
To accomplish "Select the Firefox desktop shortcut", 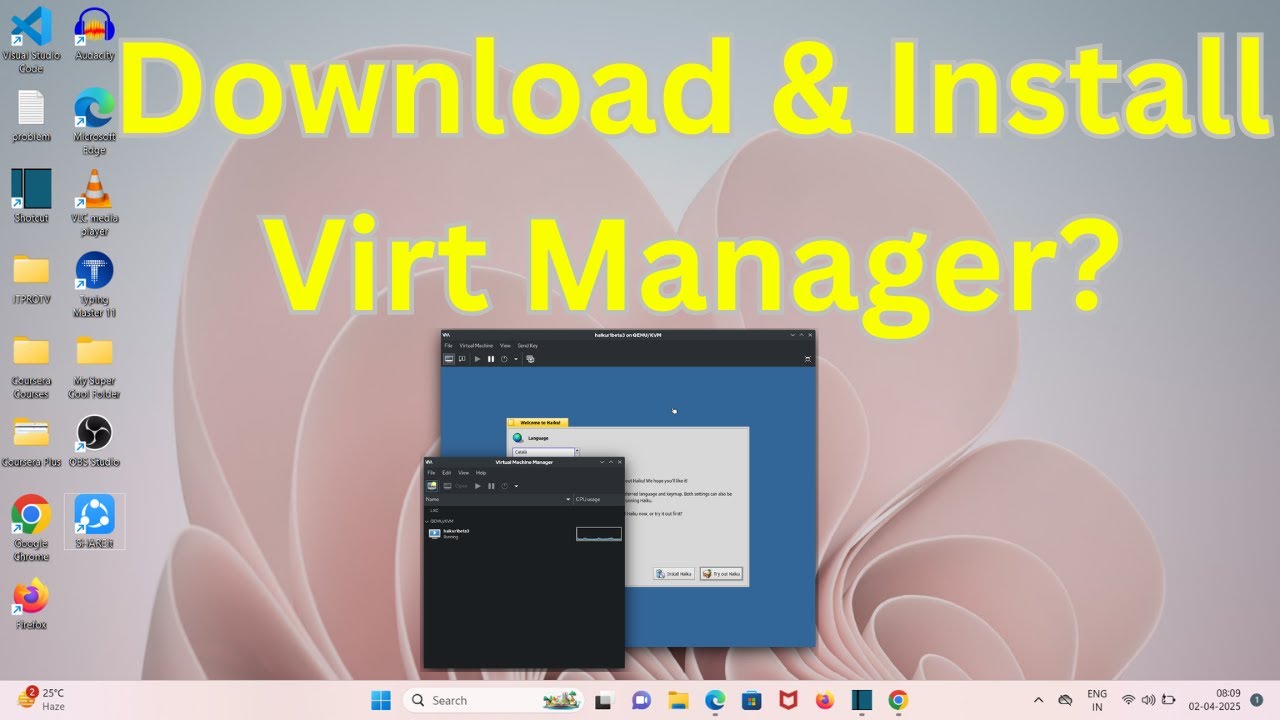I will coord(31,603).
